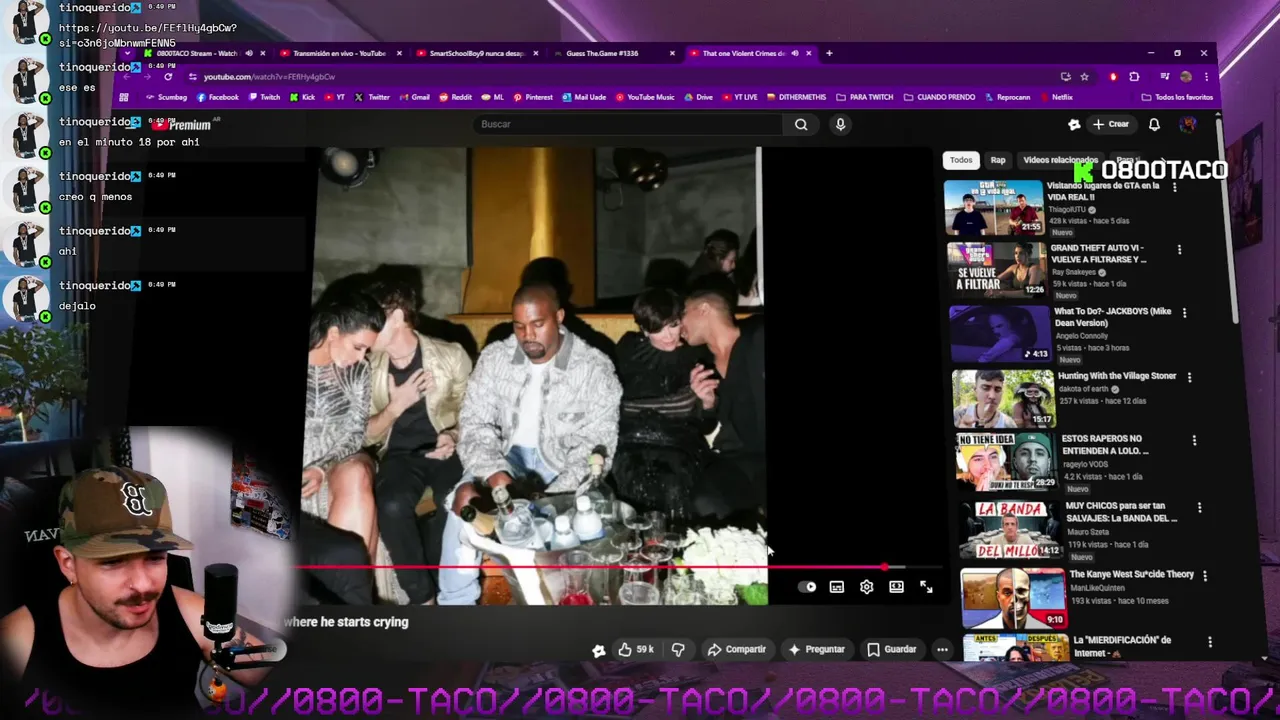Screen dimensions: 1280x720
Task: Open the Facebook bookmark
Action: tap(218, 97)
